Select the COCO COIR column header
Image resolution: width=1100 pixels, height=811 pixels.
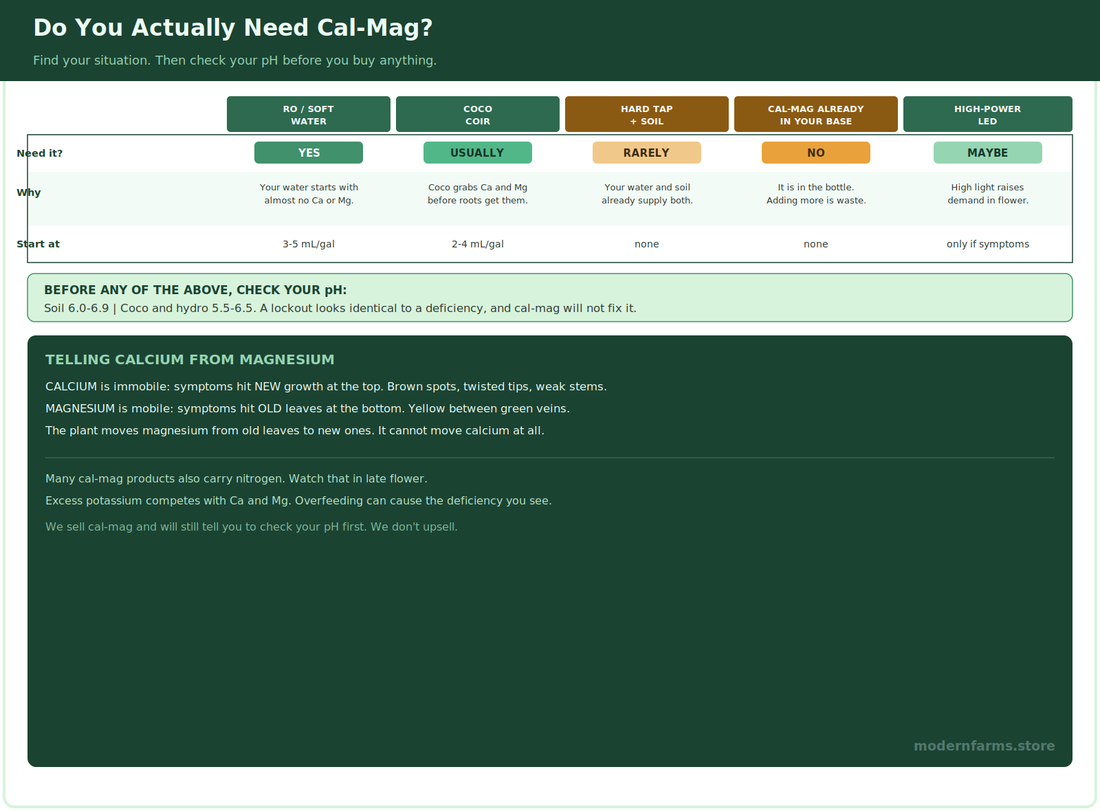coord(478,114)
